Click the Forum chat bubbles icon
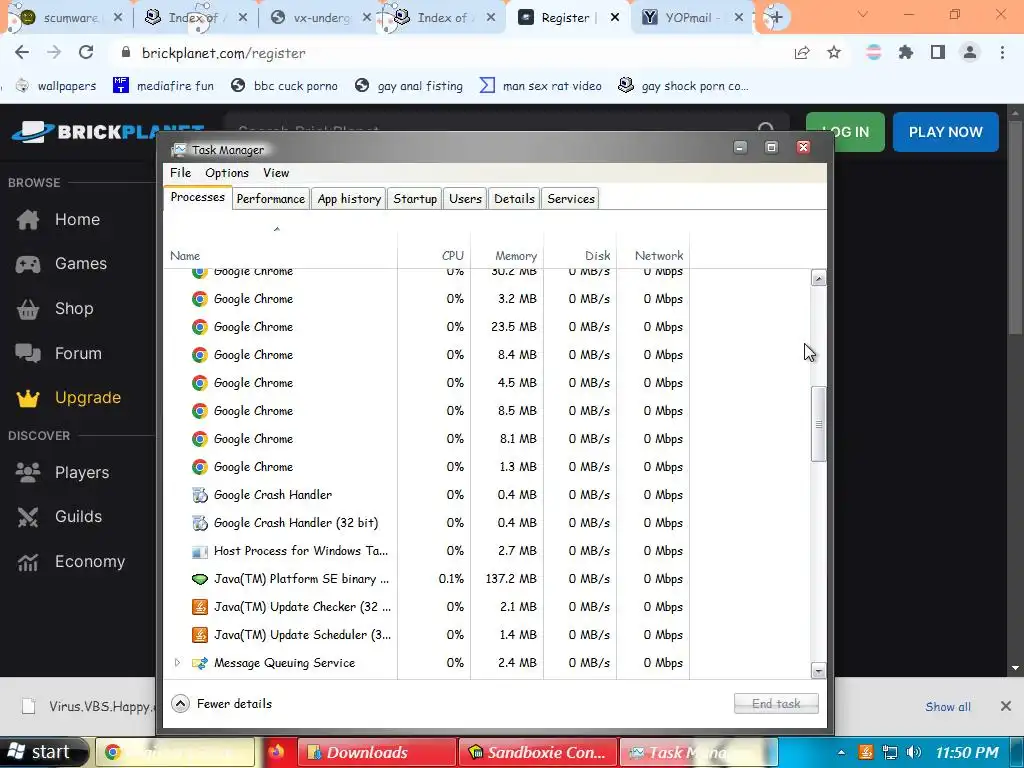The width and height of the screenshot is (1024, 768). (x=28, y=353)
